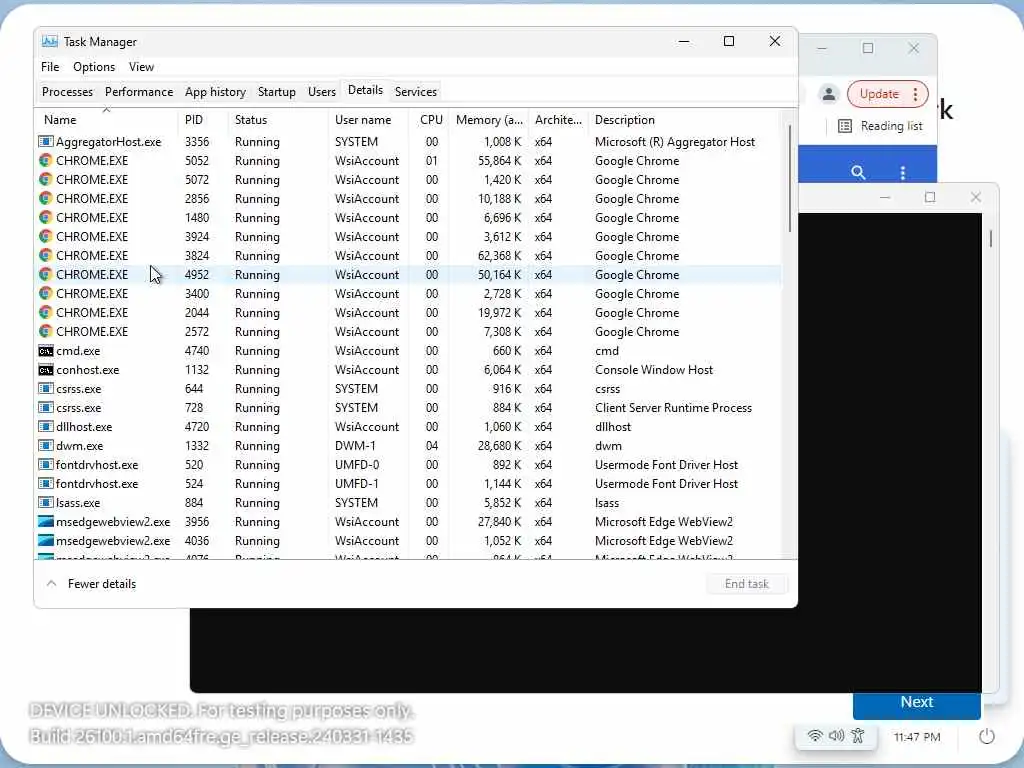Click the Task Manager vertical scrollbar thumb
Screen dimensions: 1024x768
[790, 178]
